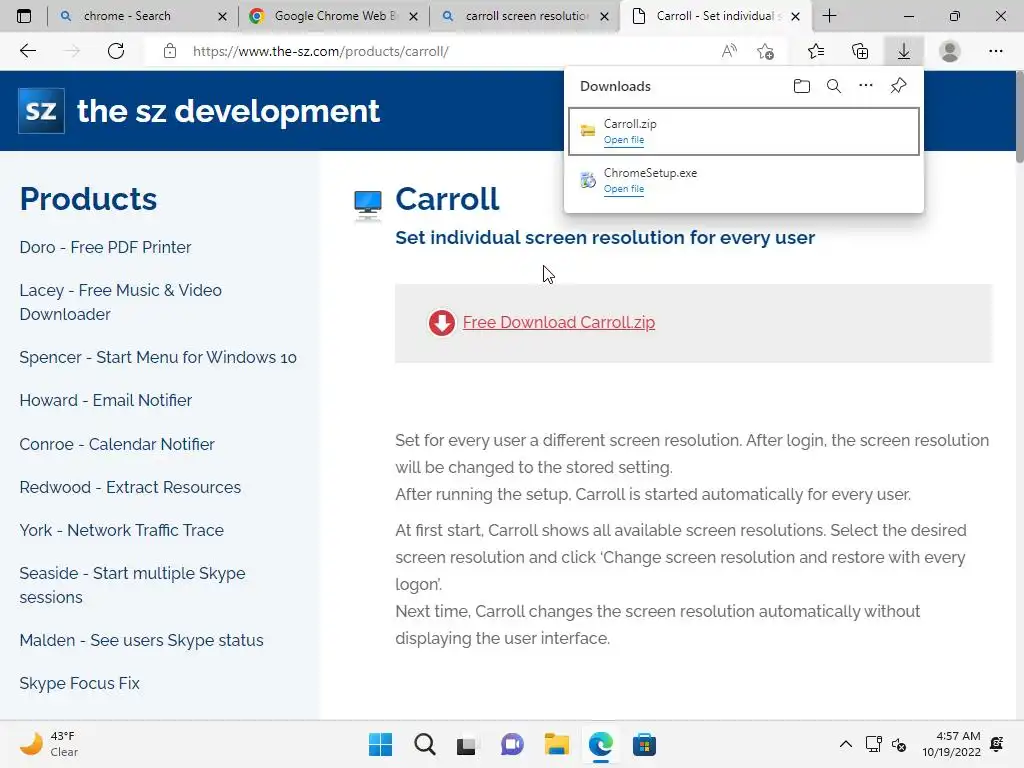Image resolution: width=1024 pixels, height=768 pixels.
Task: Open Read aloud icon in address bar
Action: pos(729,51)
